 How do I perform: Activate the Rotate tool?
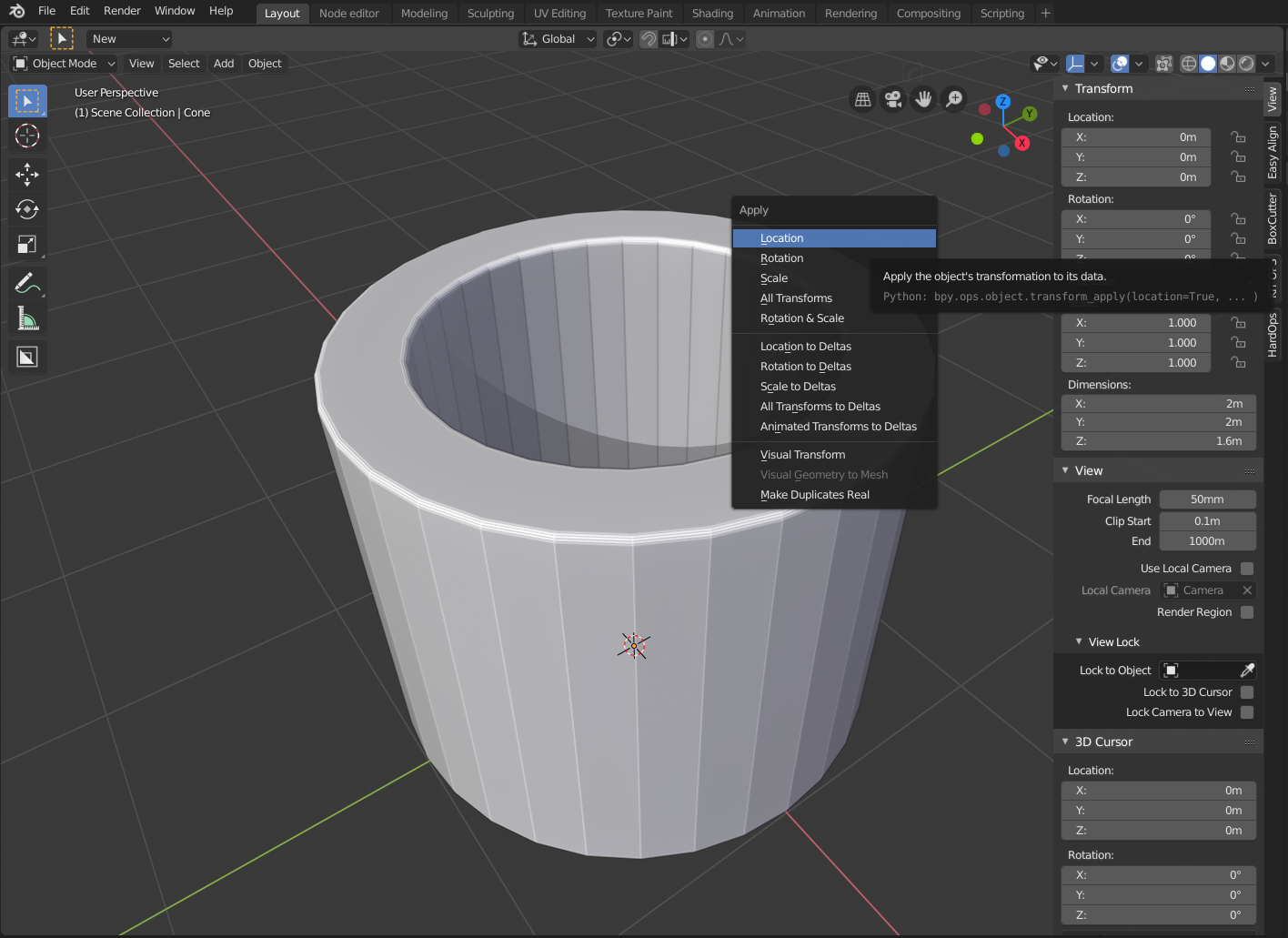(27, 209)
